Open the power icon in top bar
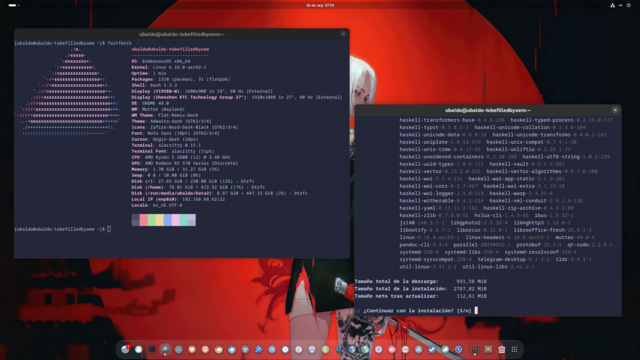Viewport: 640px width, 360px height. click(629, 5)
